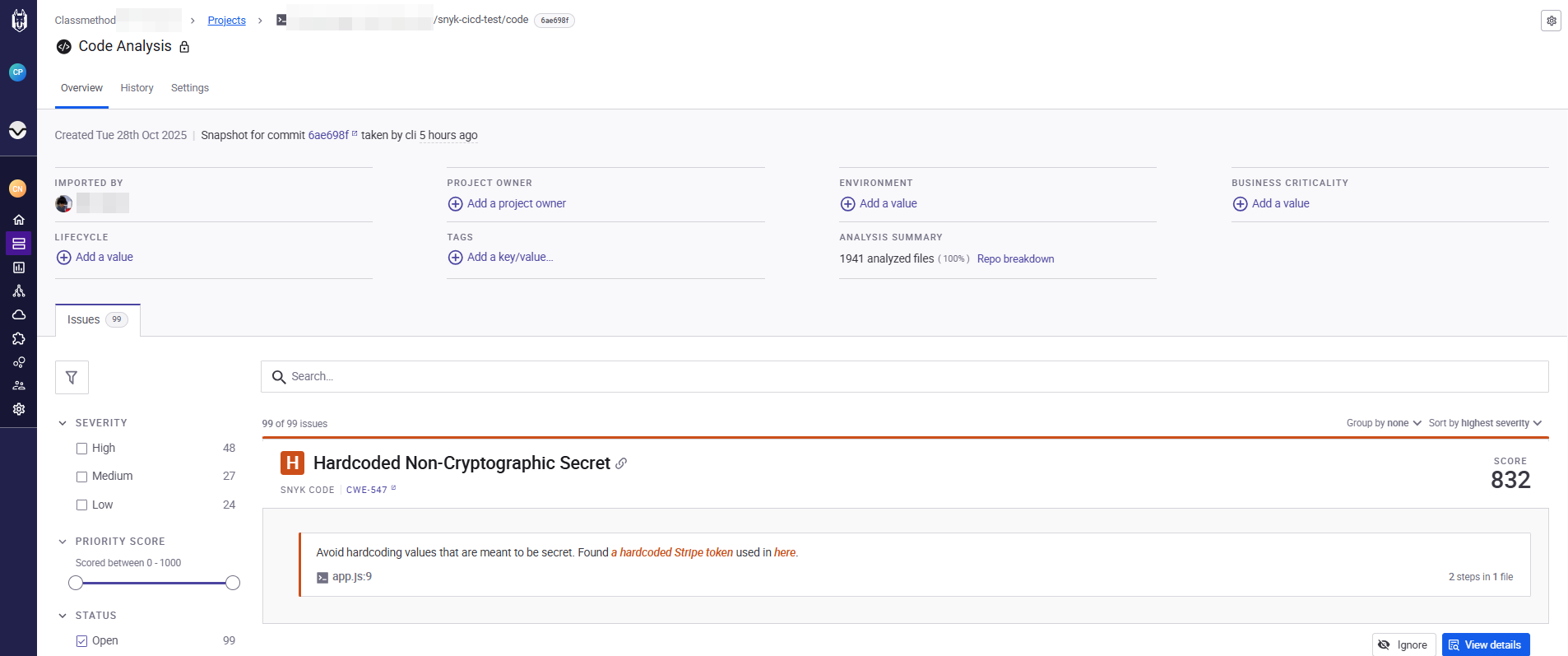
Task: Click the H high-severity badge
Action: (292, 463)
